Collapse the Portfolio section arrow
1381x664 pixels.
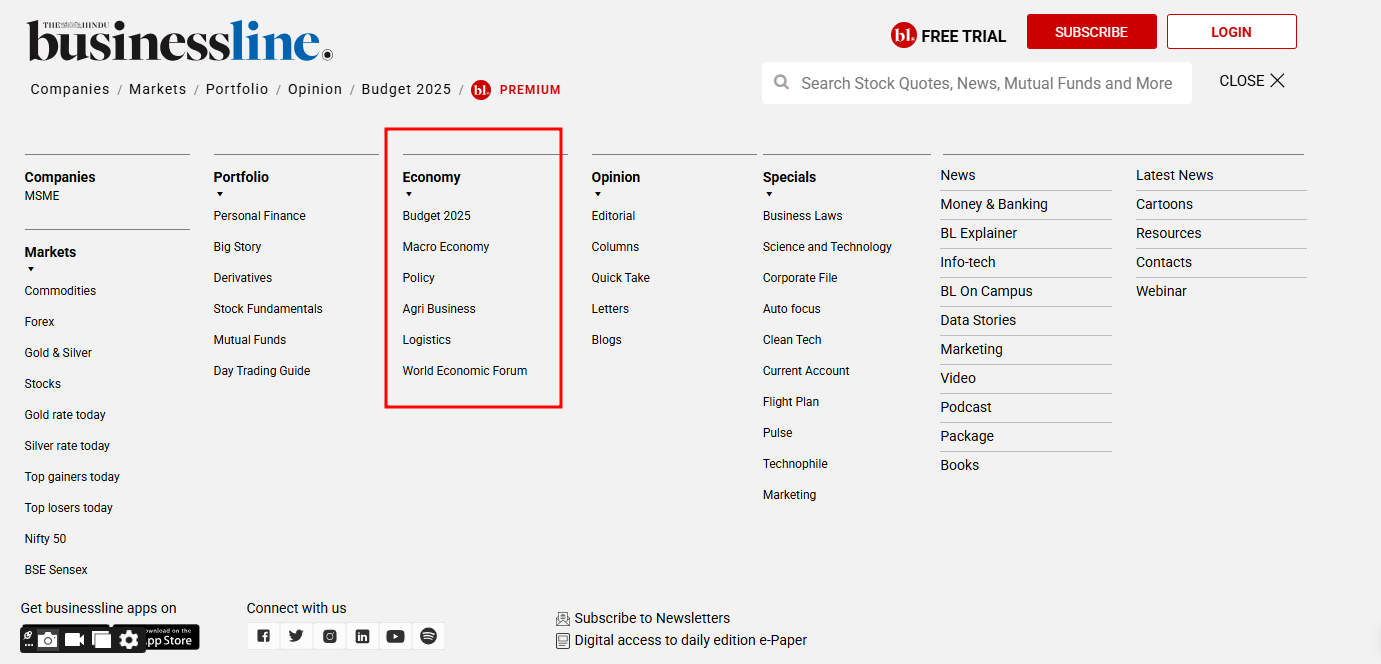(220, 194)
